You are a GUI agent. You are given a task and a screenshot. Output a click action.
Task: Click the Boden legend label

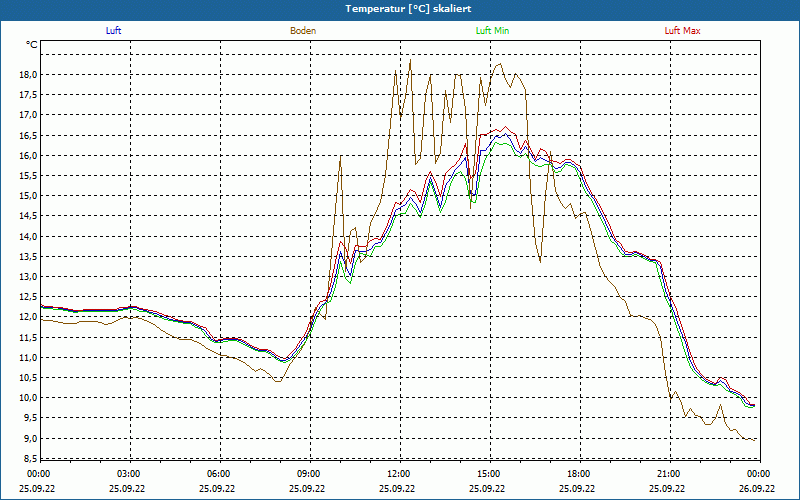pos(303,31)
